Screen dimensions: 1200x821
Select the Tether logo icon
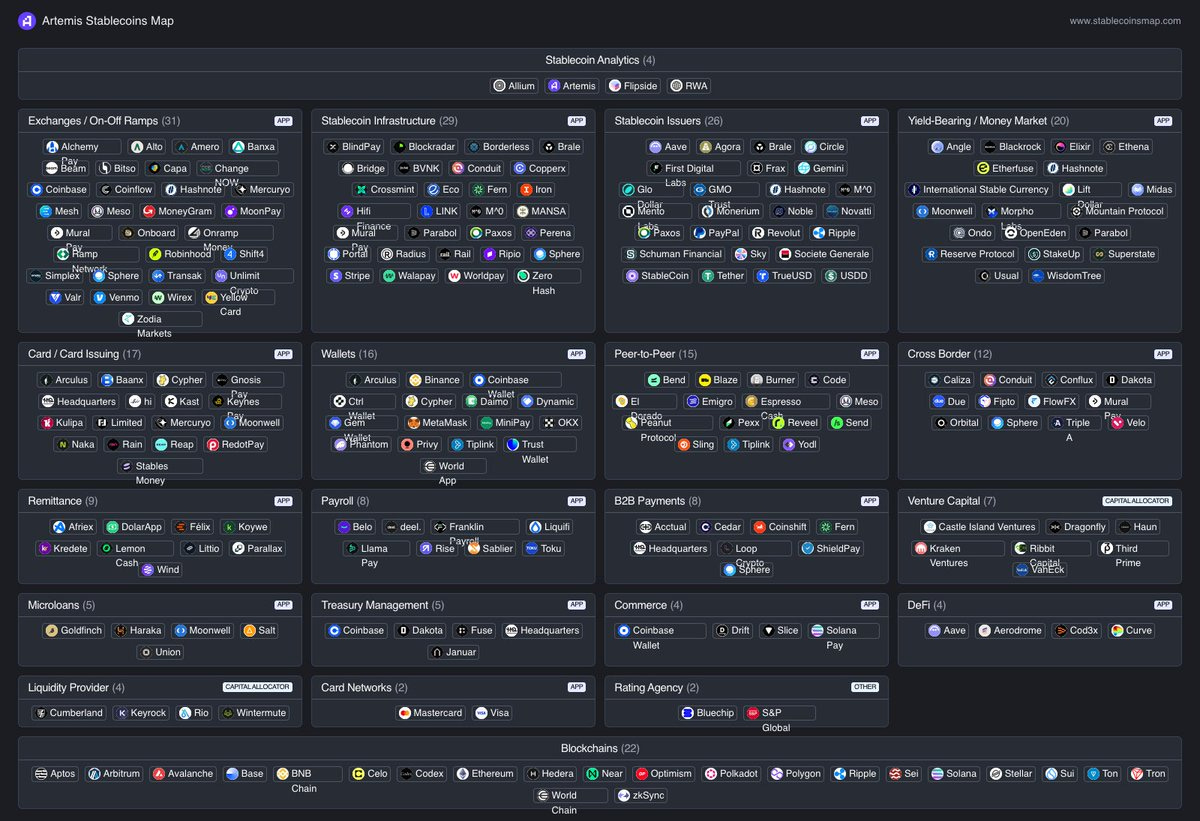point(708,276)
